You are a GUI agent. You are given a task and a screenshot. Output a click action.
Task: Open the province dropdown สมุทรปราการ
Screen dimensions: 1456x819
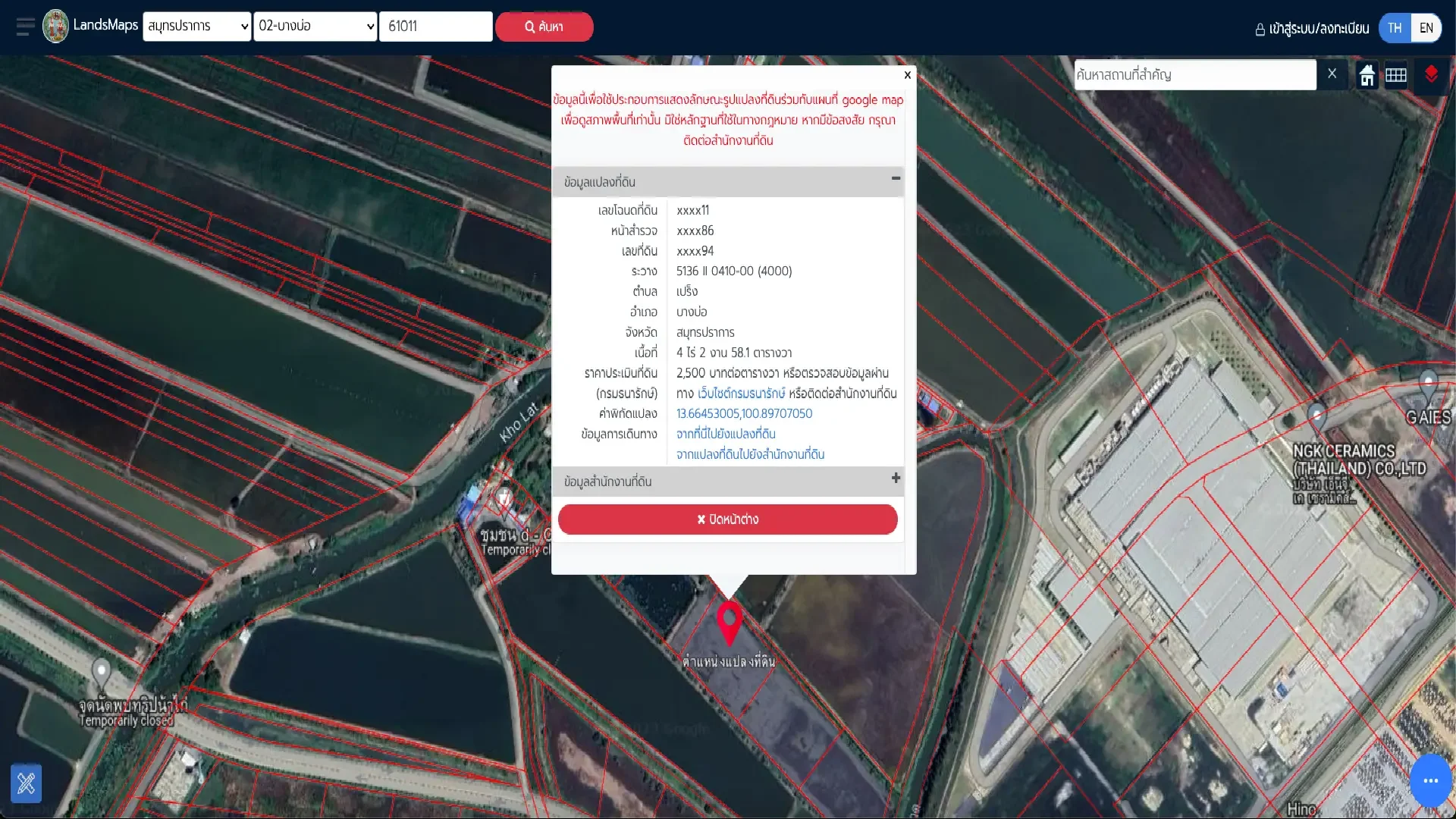tap(196, 27)
